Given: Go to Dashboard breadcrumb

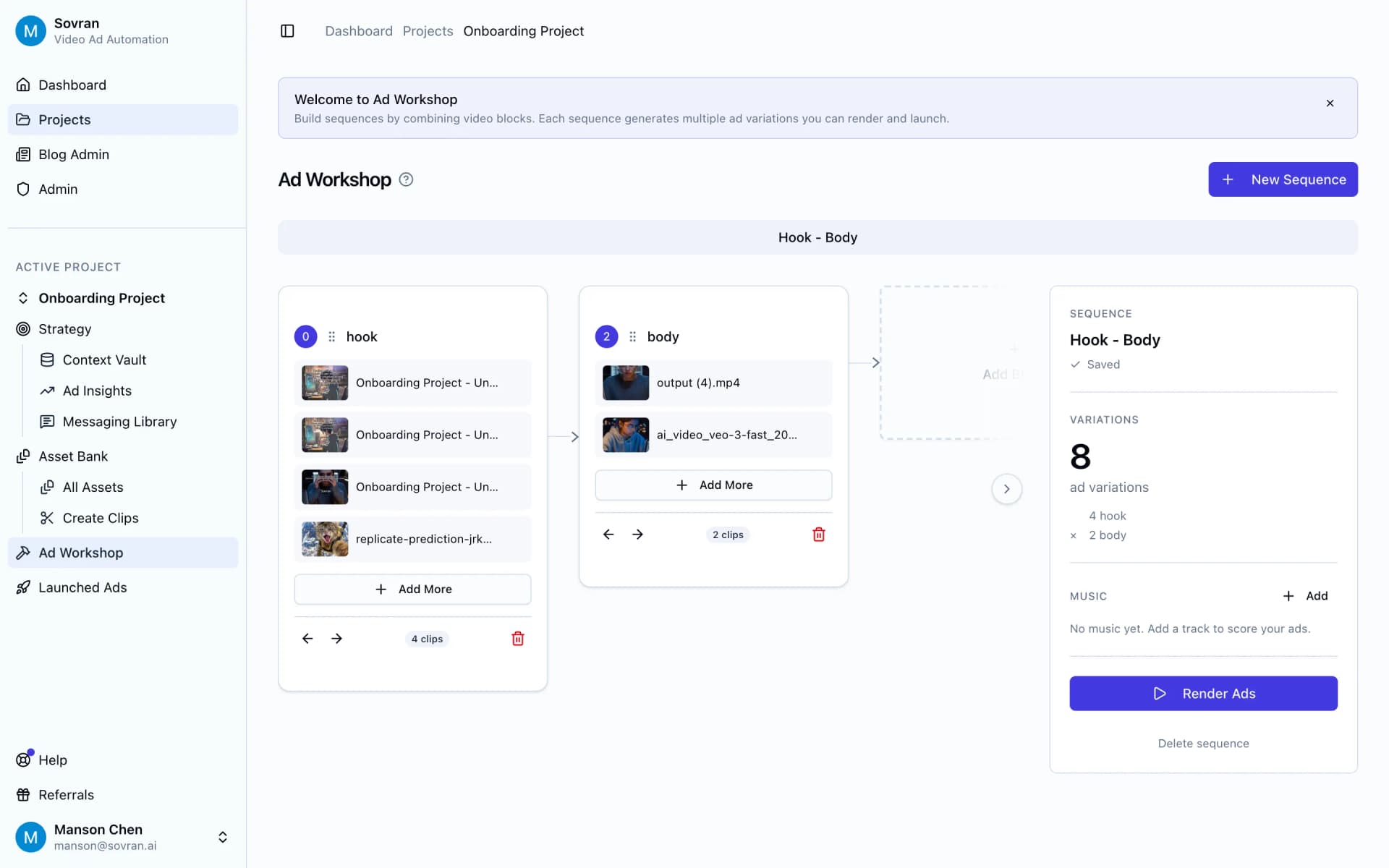Looking at the screenshot, I should click(359, 31).
